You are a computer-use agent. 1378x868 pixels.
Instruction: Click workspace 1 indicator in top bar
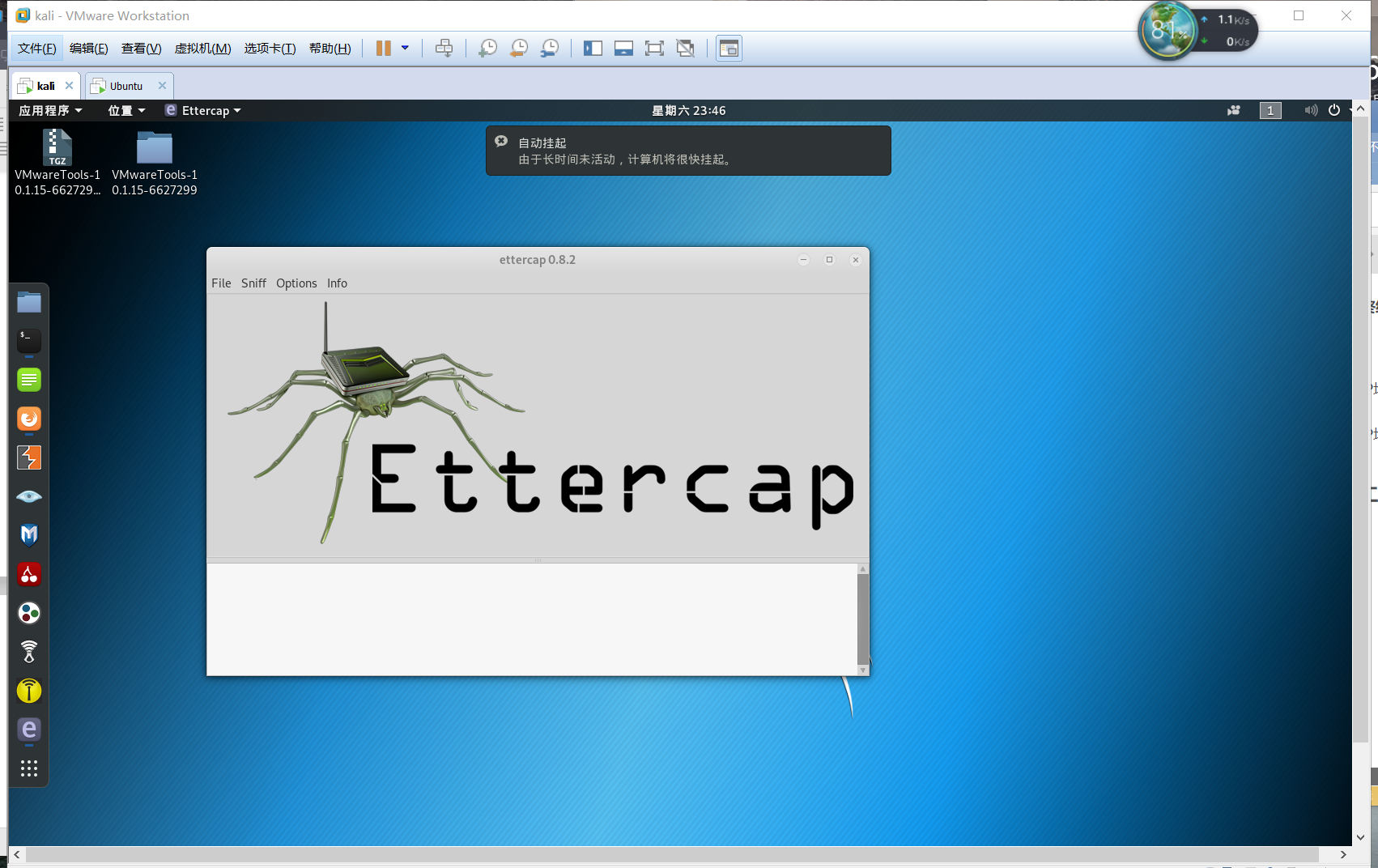coord(1270,110)
